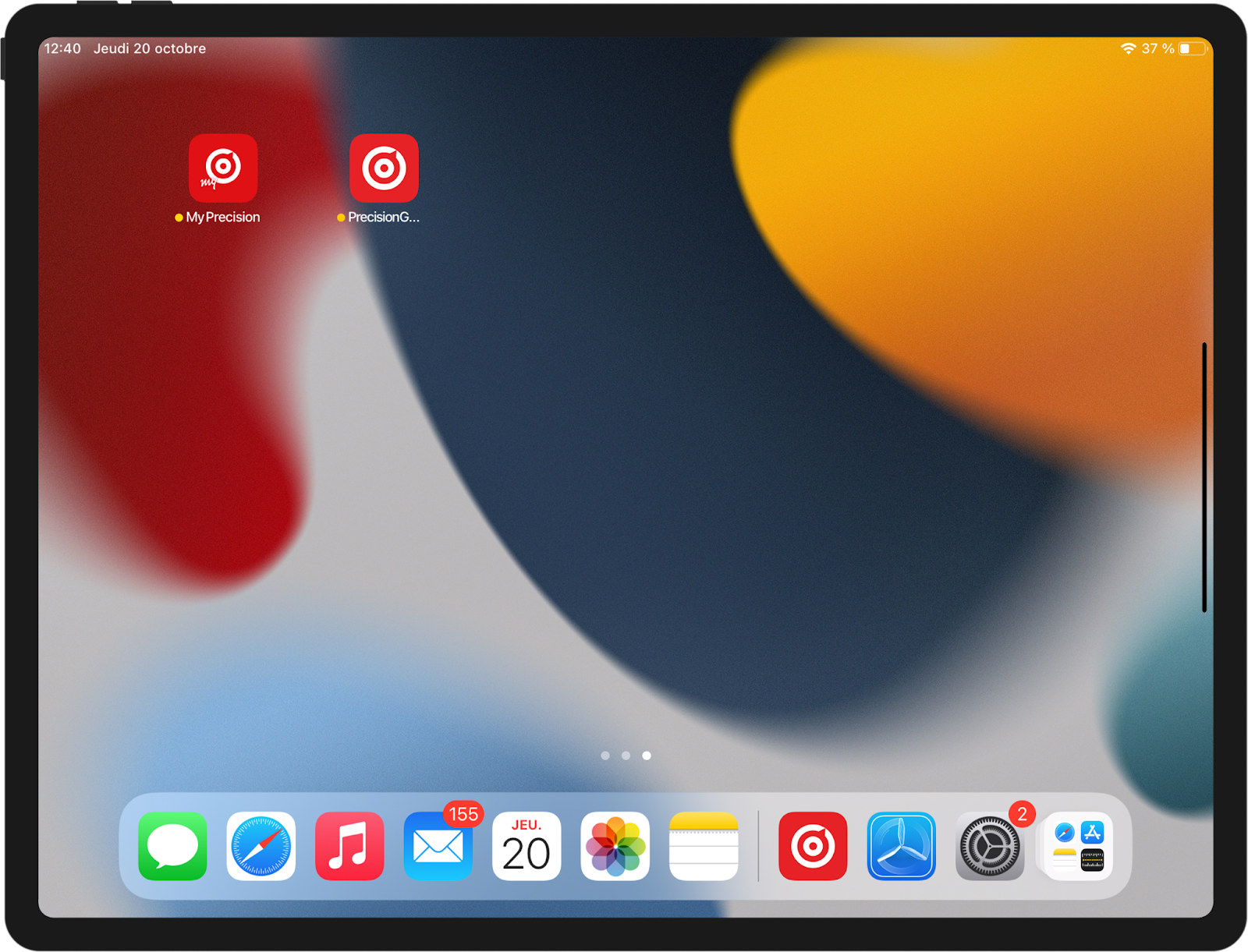Tap the "MyPrecision" app label

click(223, 218)
